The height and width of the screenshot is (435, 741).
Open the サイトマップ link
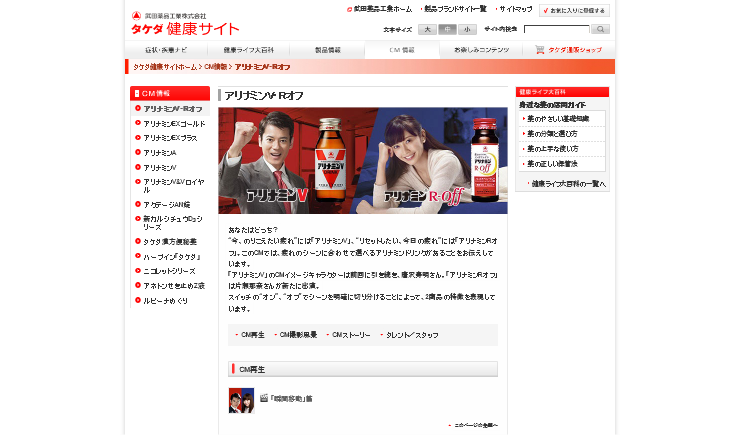516,9
